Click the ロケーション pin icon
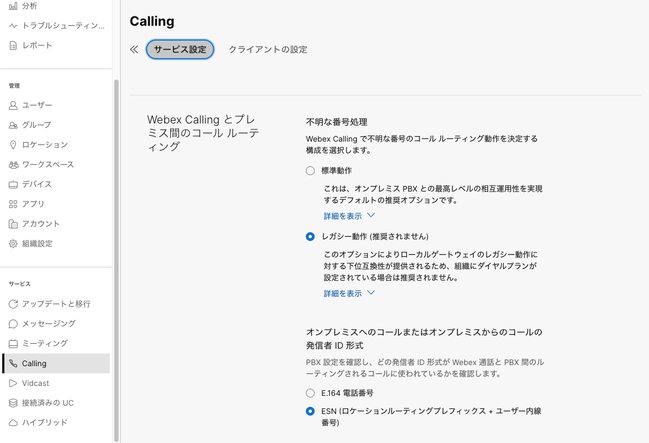 [13, 145]
